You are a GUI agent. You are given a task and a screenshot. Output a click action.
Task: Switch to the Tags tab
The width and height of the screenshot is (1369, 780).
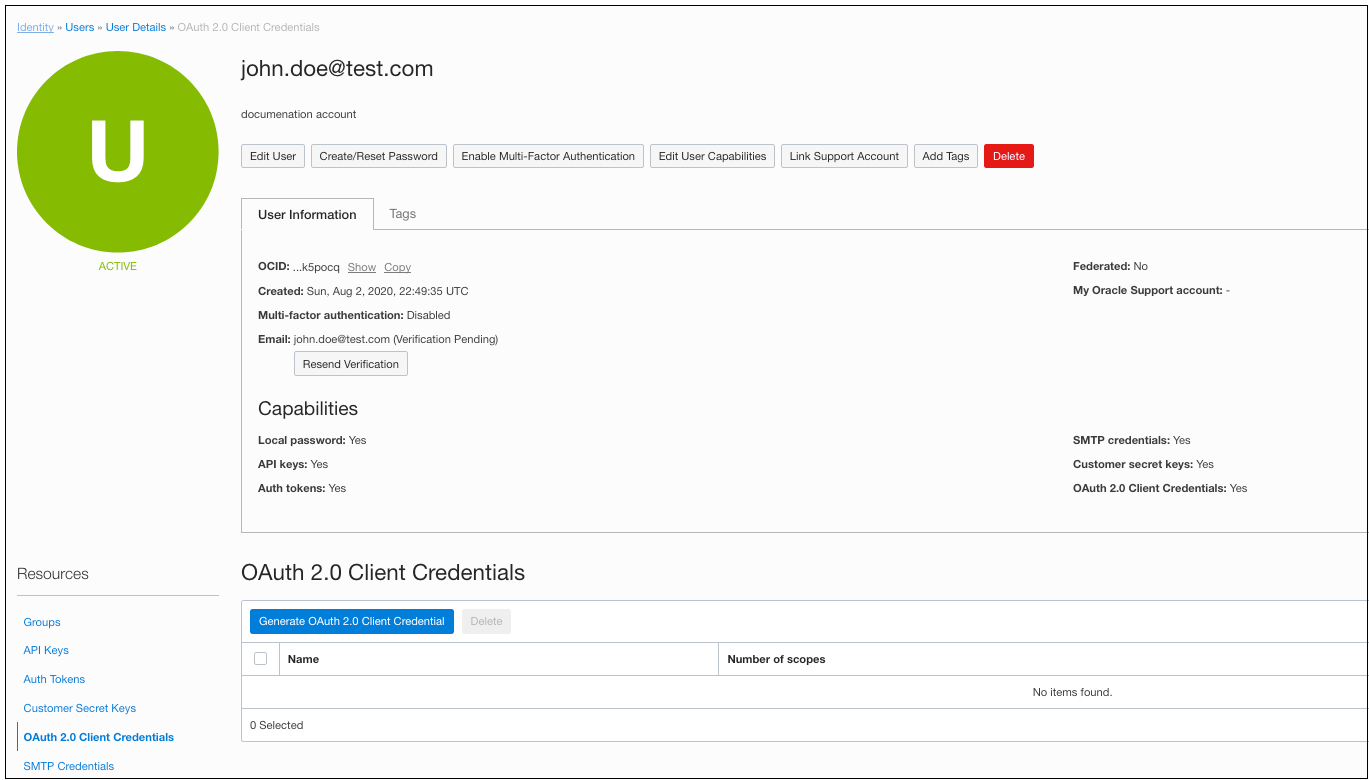[402, 213]
